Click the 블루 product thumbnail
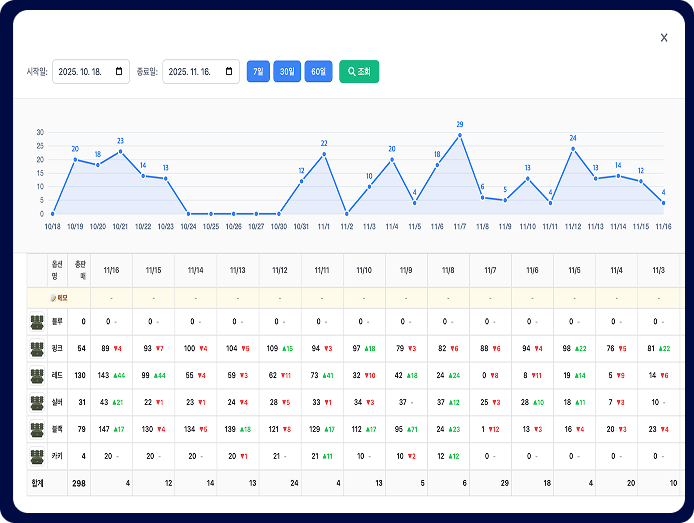 [x=37, y=322]
